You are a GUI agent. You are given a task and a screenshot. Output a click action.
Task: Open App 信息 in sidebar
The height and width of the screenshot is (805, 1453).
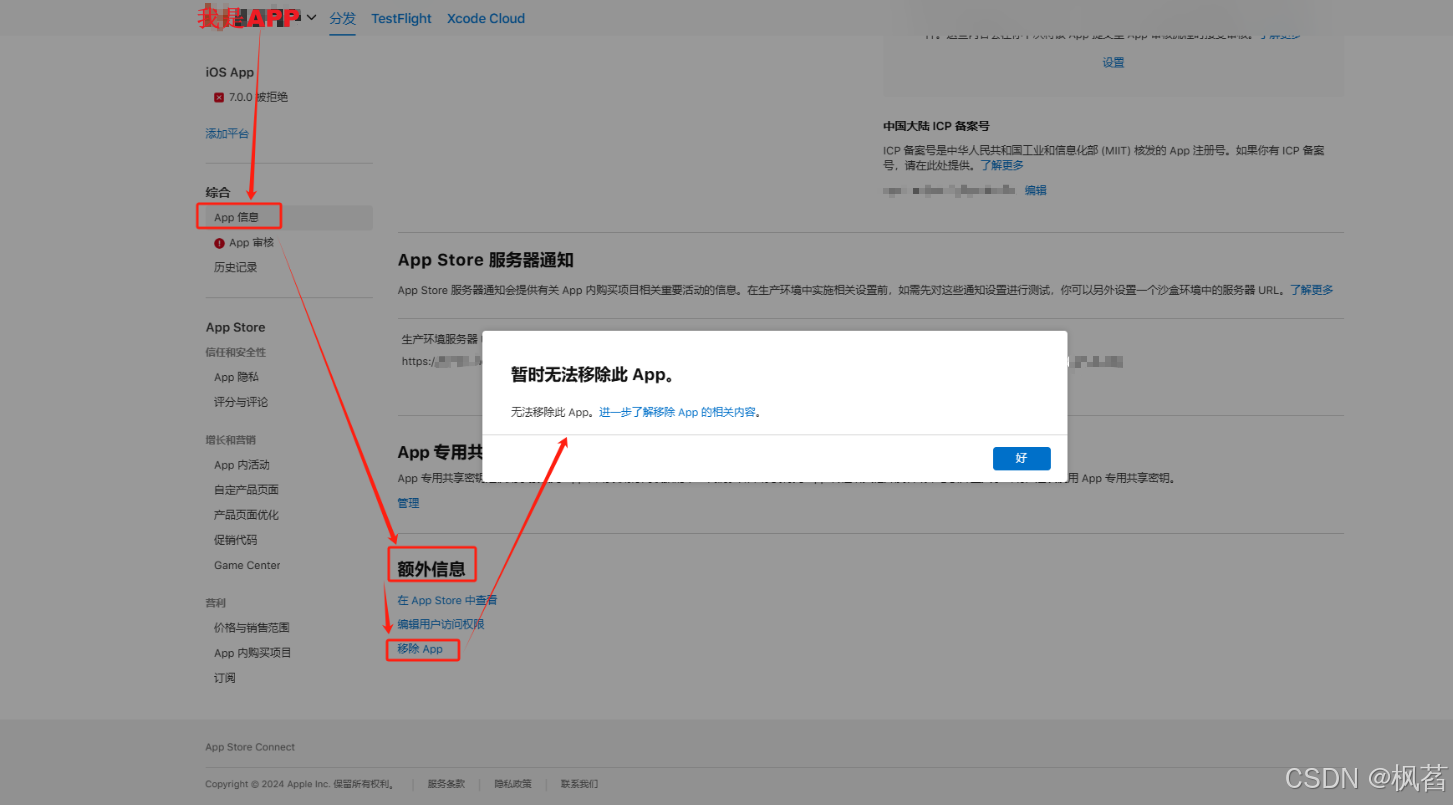coord(236,217)
